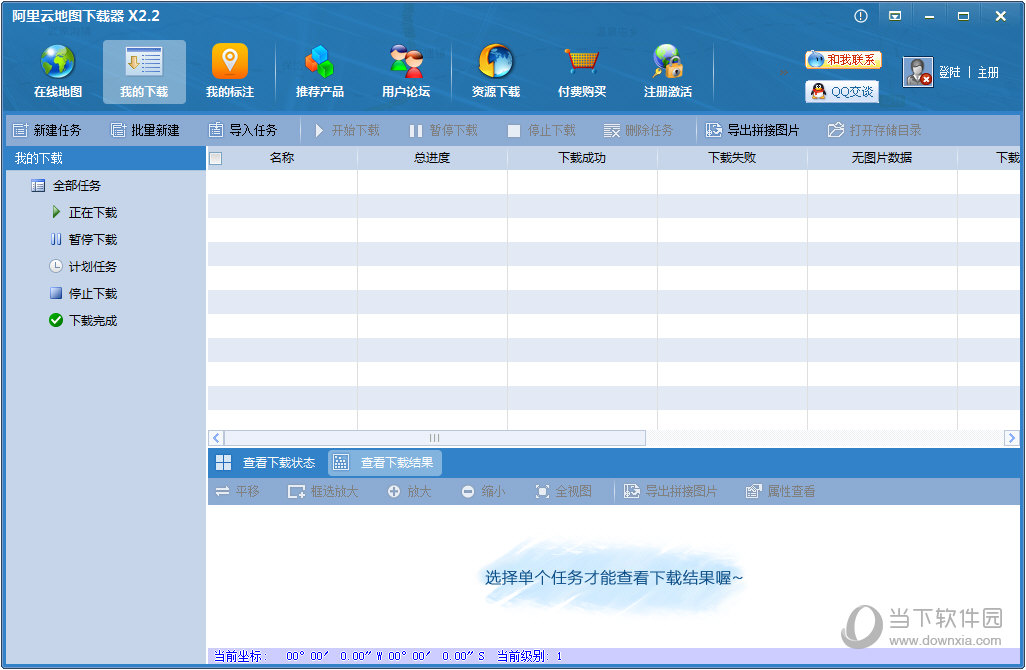
Task: Switch to 查看下载结果 tab
Action: click(385, 463)
